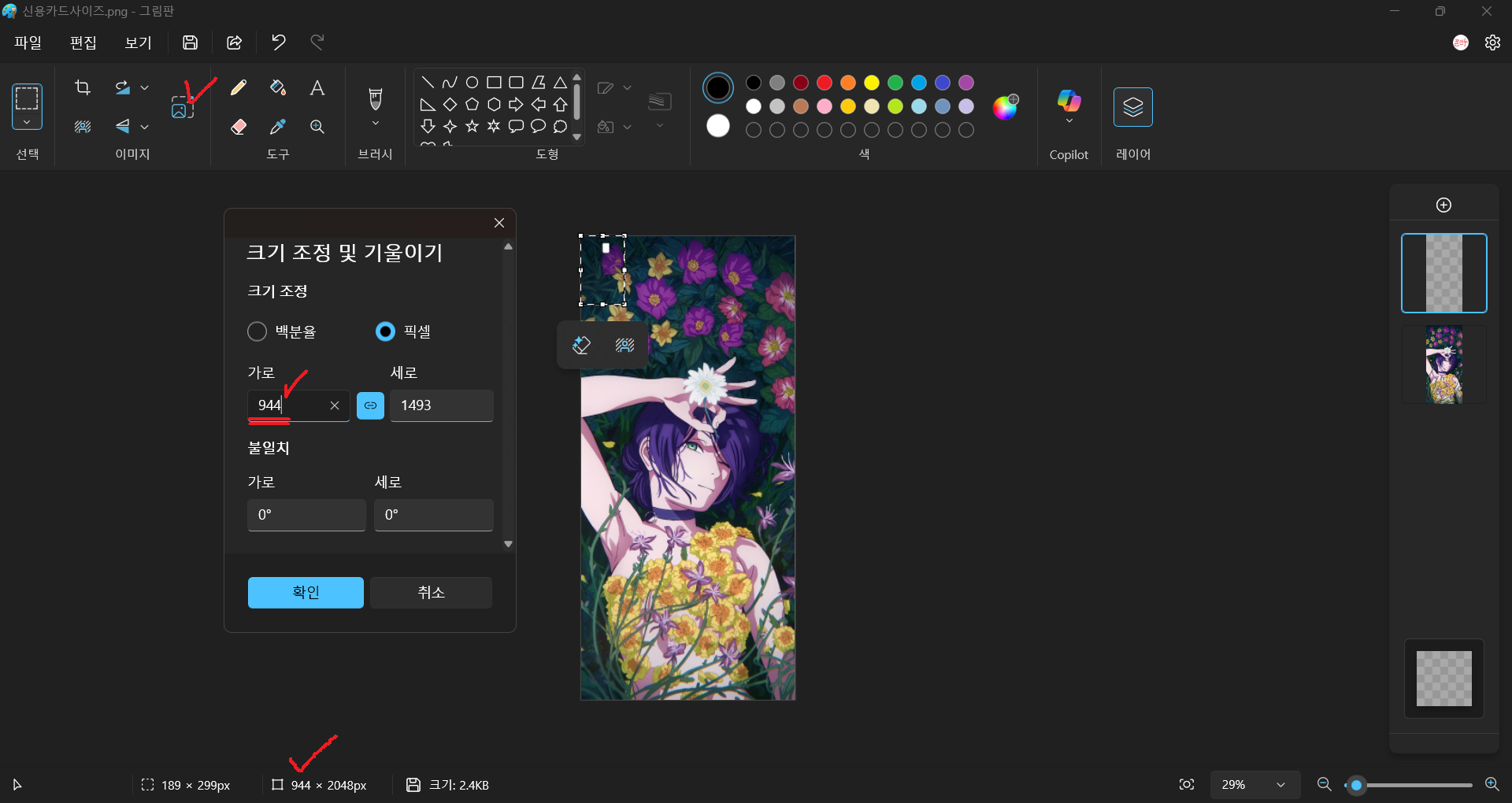This screenshot has width=1512, height=803.
Task: Click generative erase in floating toolbar
Action: (581, 345)
